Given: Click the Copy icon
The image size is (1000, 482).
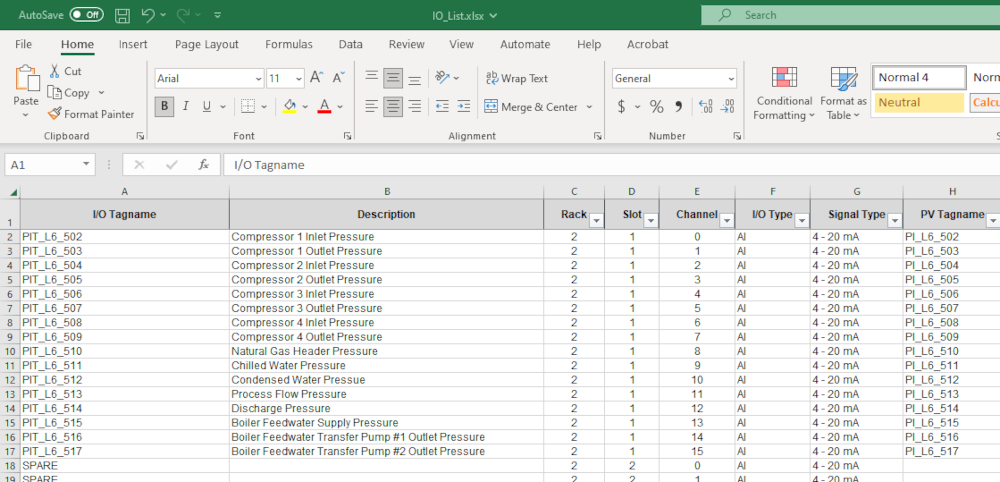Looking at the screenshot, I should pos(55,92).
